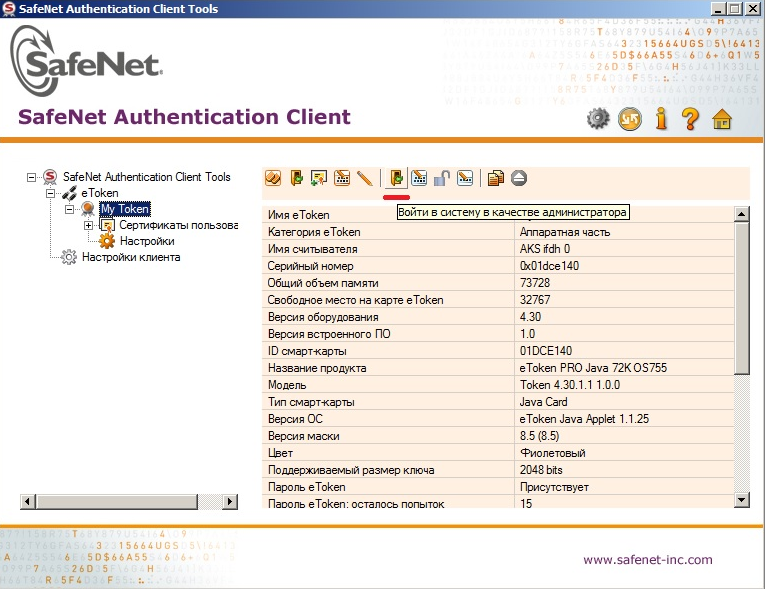Click the total memory value 73728
The image size is (765, 589).
point(535,283)
